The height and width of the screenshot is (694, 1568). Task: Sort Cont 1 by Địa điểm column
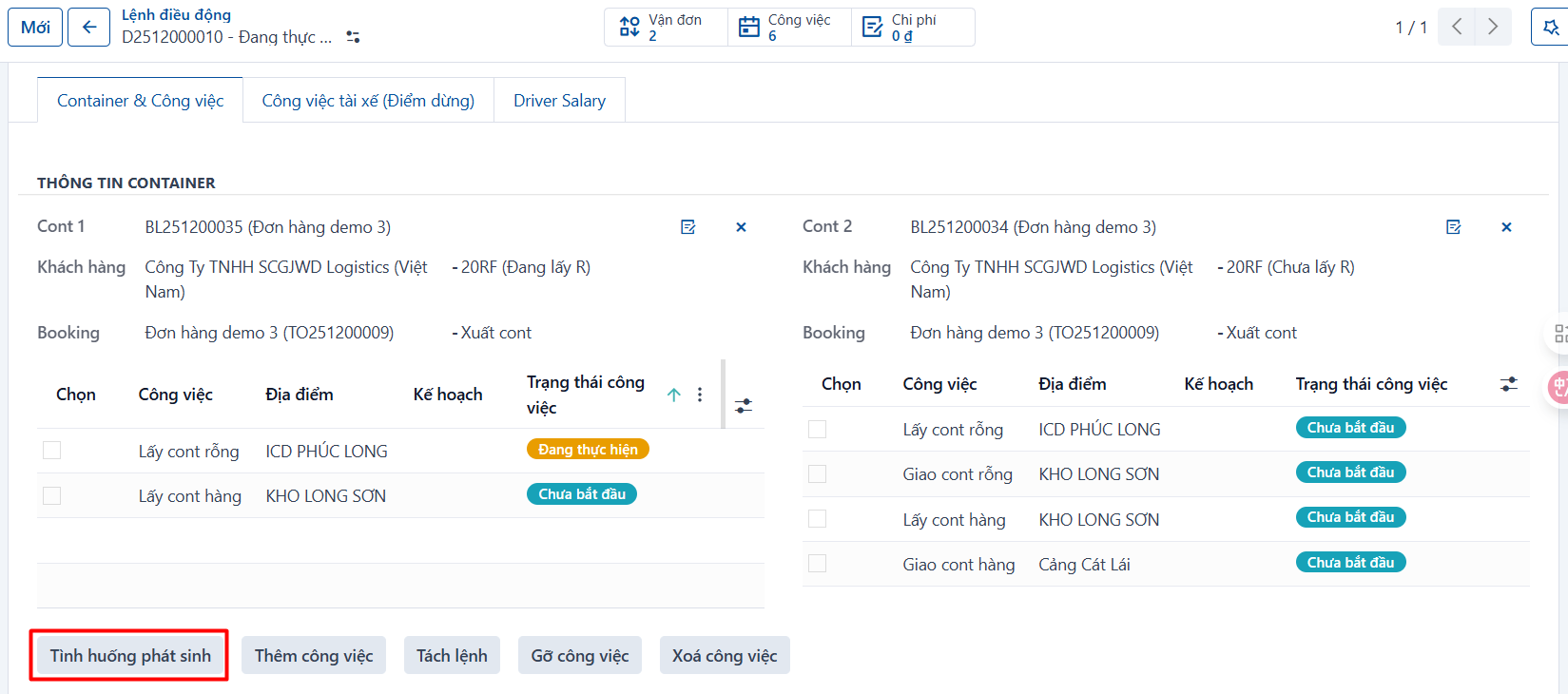pos(300,395)
